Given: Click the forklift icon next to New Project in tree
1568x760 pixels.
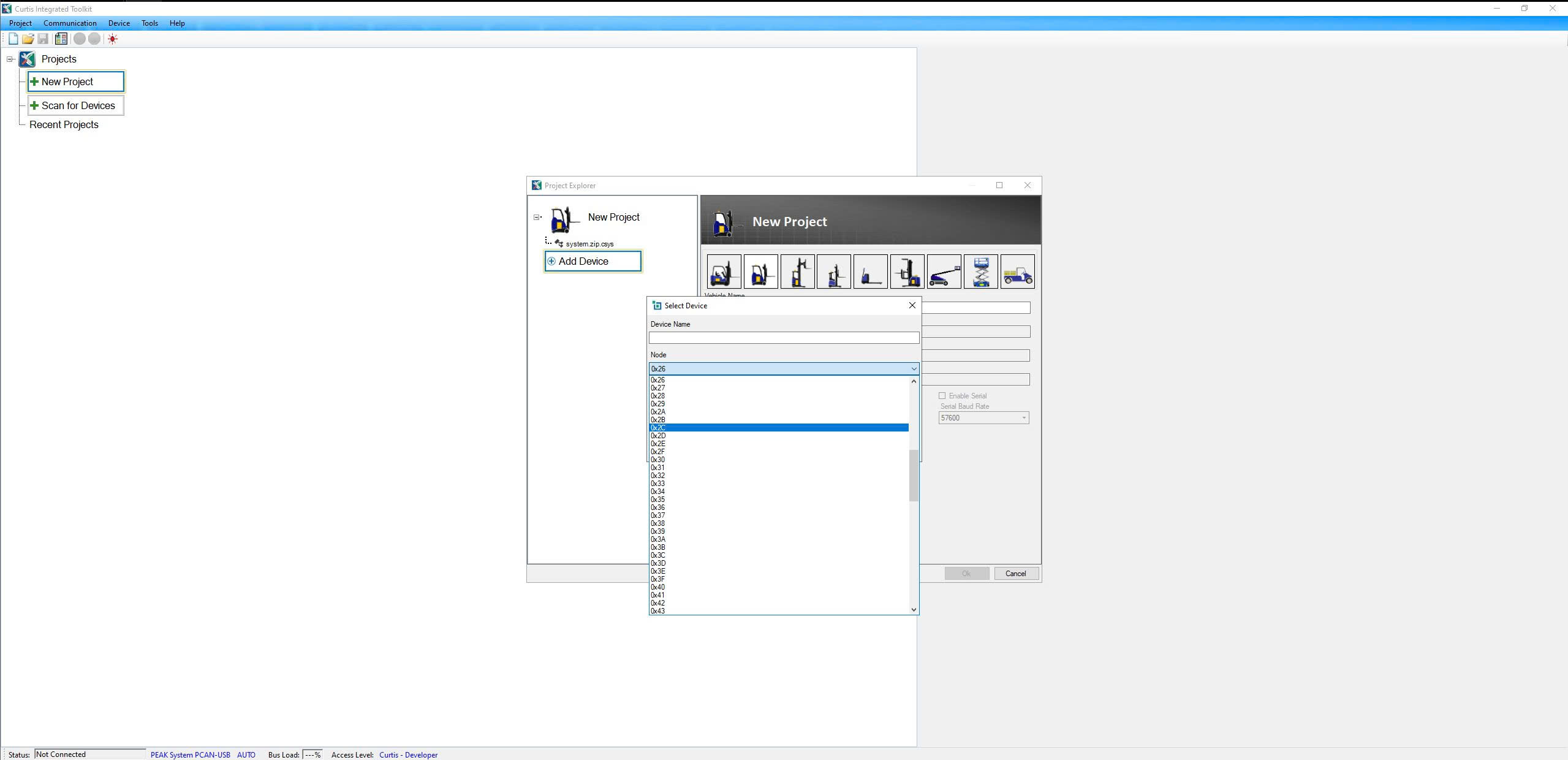Looking at the screenshot, I should pos(564,219).
